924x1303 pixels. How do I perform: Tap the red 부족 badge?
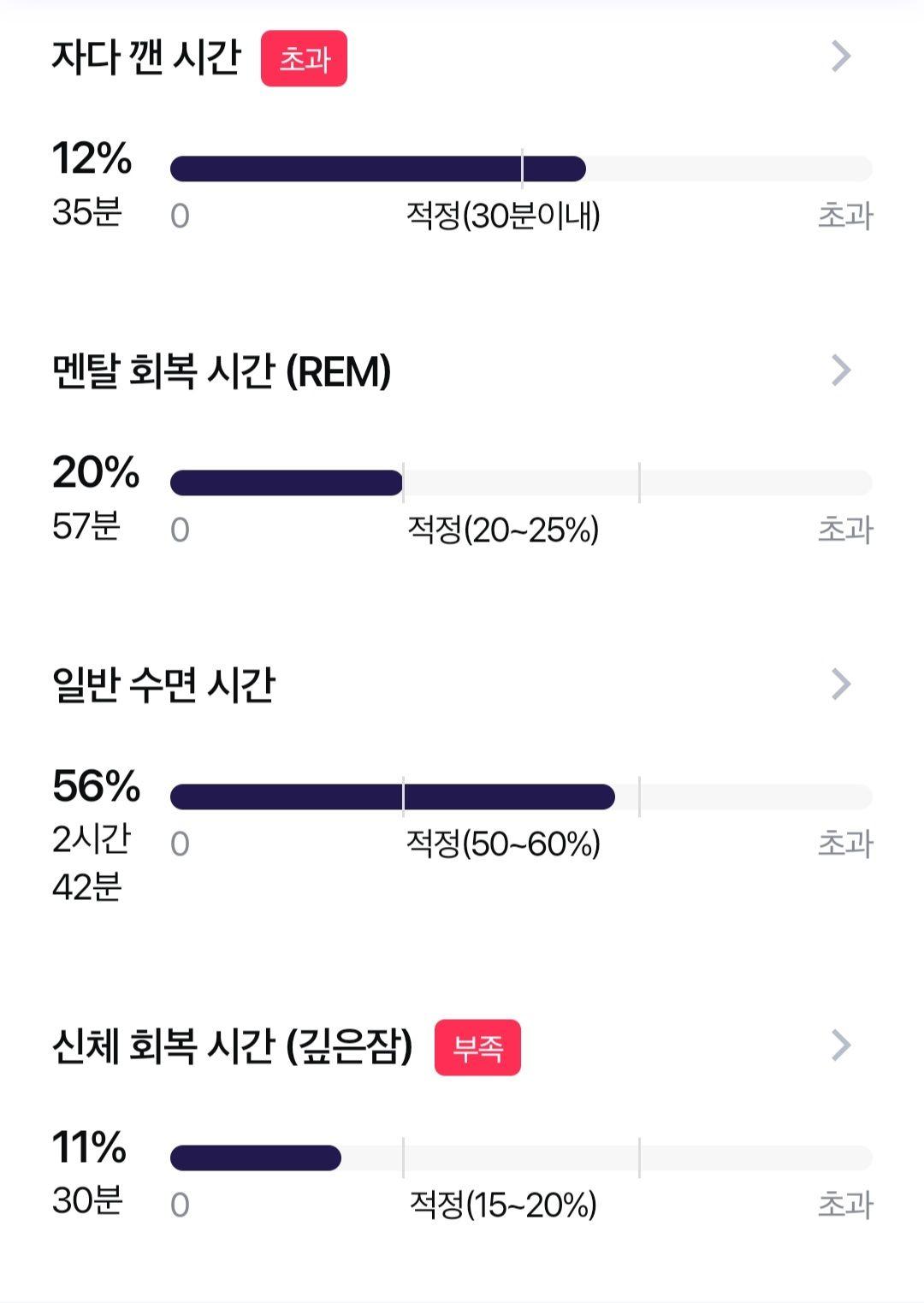click(x=477, y=1047)
